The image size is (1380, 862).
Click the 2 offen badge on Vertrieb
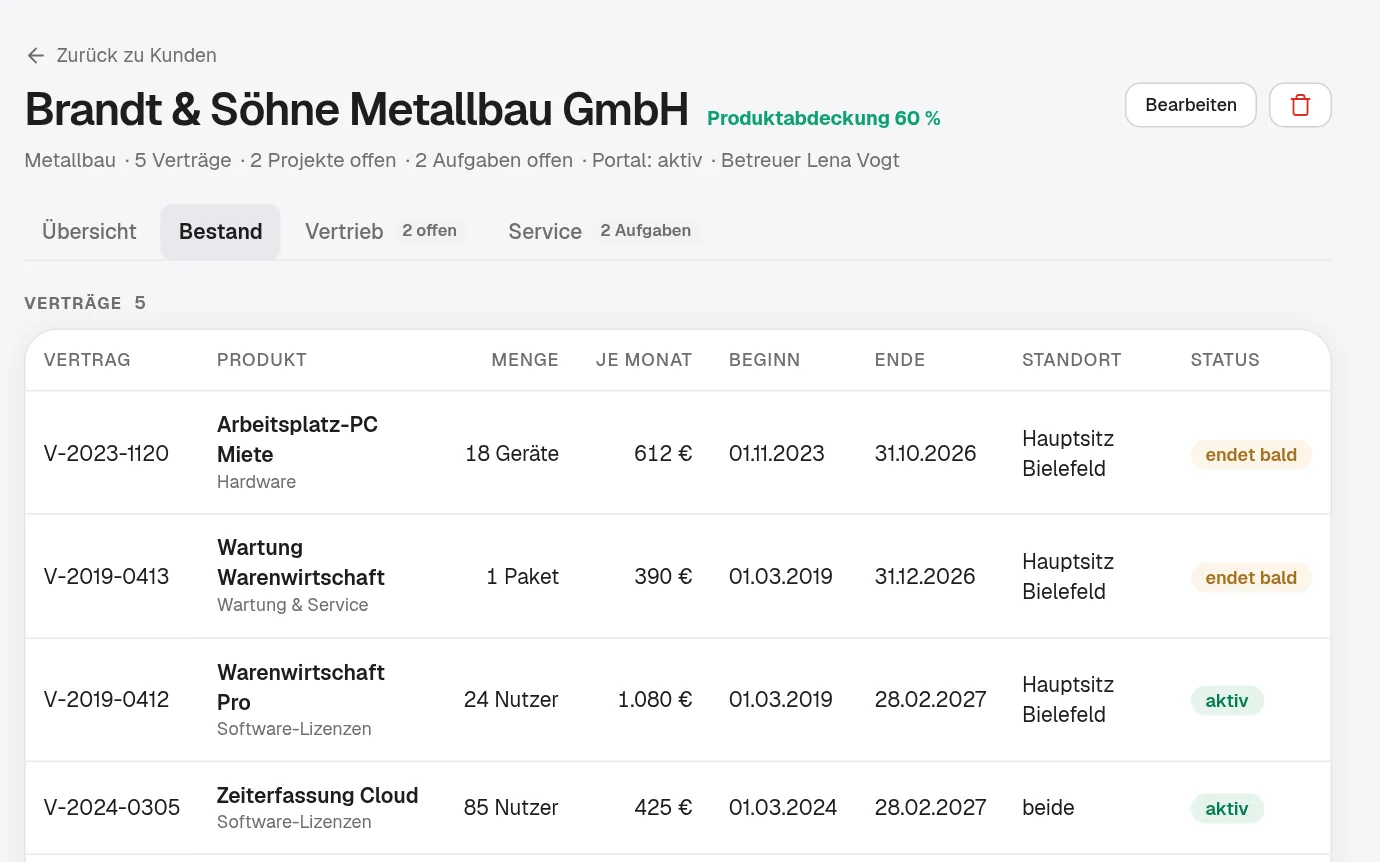[x=430, y=231]
